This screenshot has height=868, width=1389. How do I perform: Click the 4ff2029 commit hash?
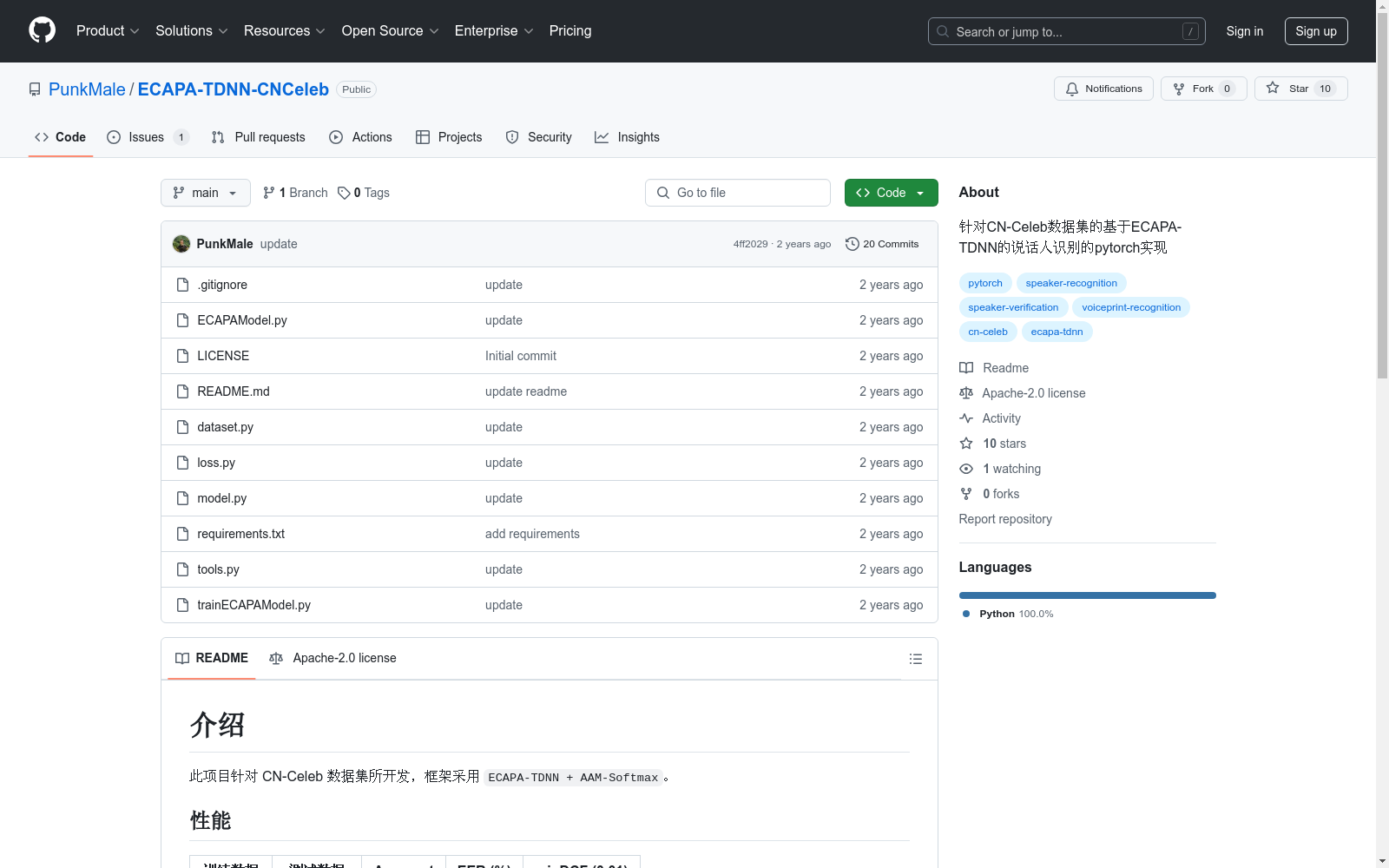(750, 244)
